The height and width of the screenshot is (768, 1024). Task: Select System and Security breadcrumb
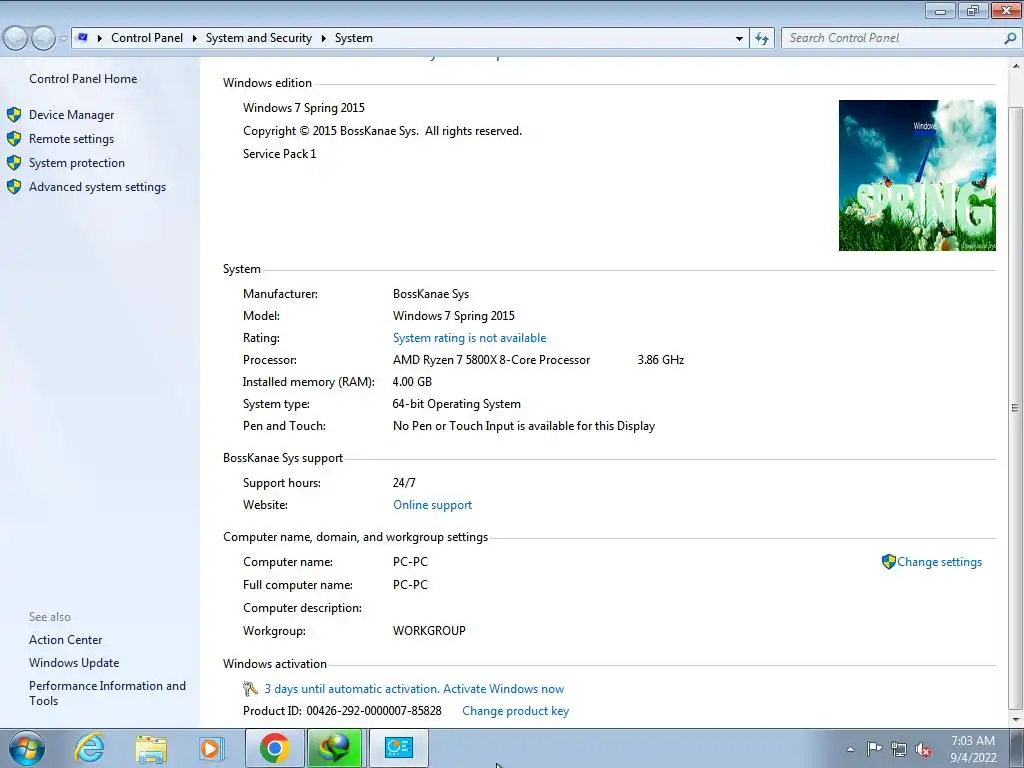point(259,38)
